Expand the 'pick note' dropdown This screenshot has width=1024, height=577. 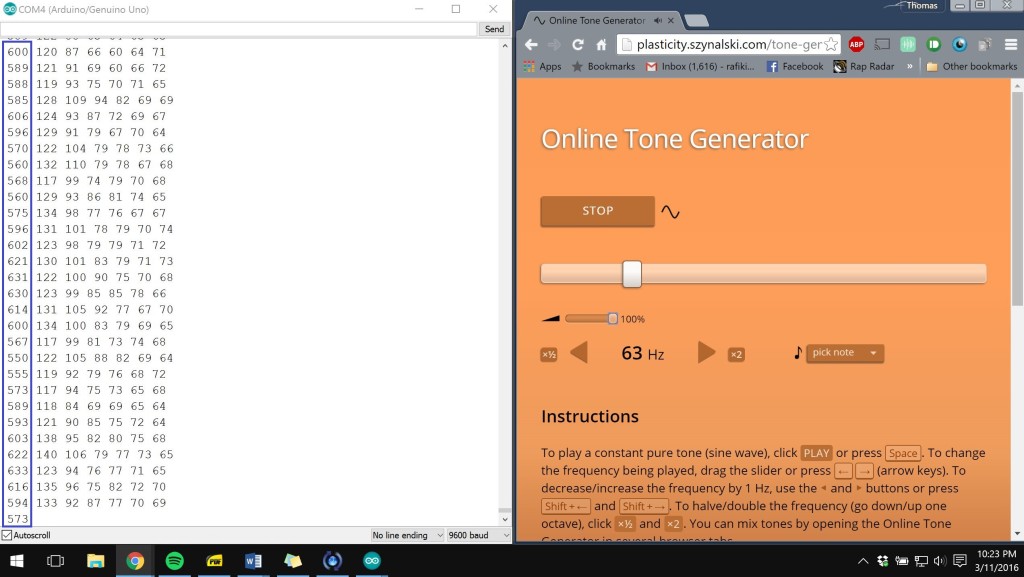tap(845, 353)
